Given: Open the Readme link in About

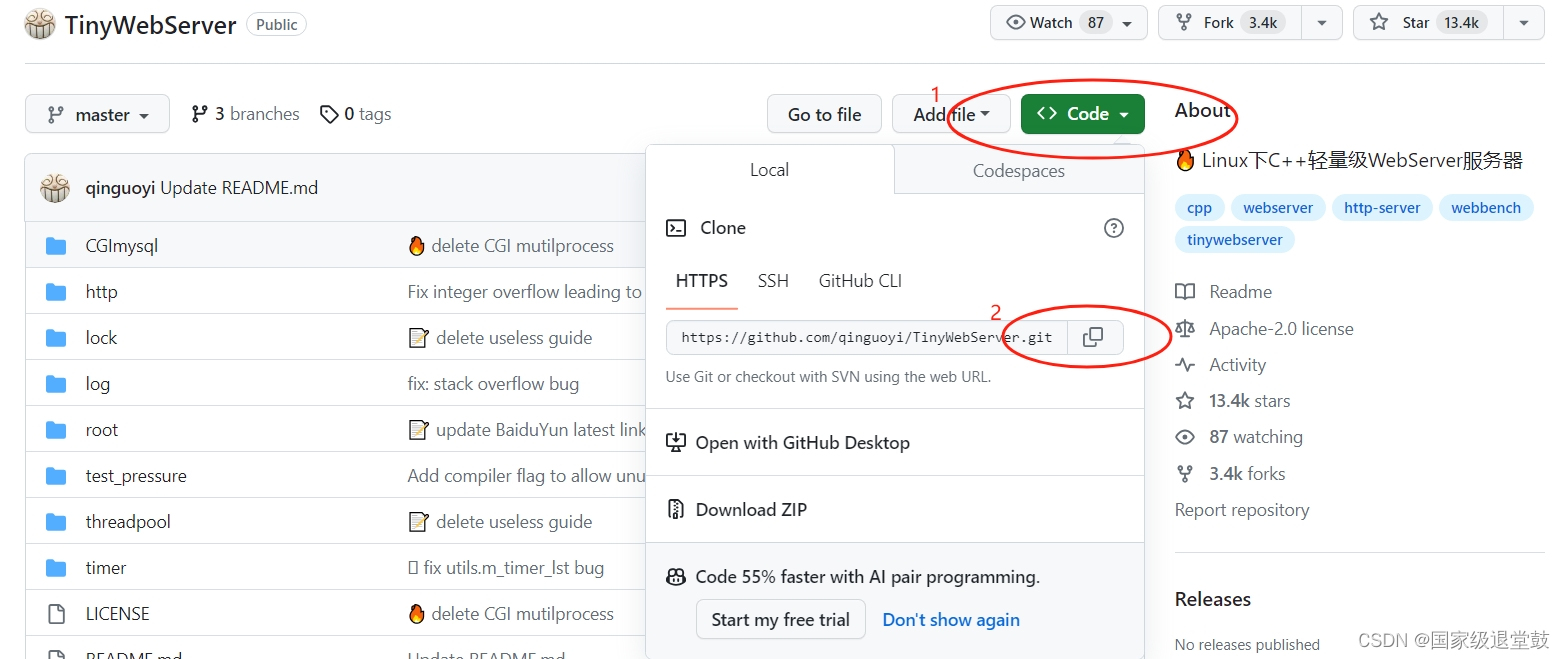Looking at the screenshot, I should click(x=1241, y=292).
